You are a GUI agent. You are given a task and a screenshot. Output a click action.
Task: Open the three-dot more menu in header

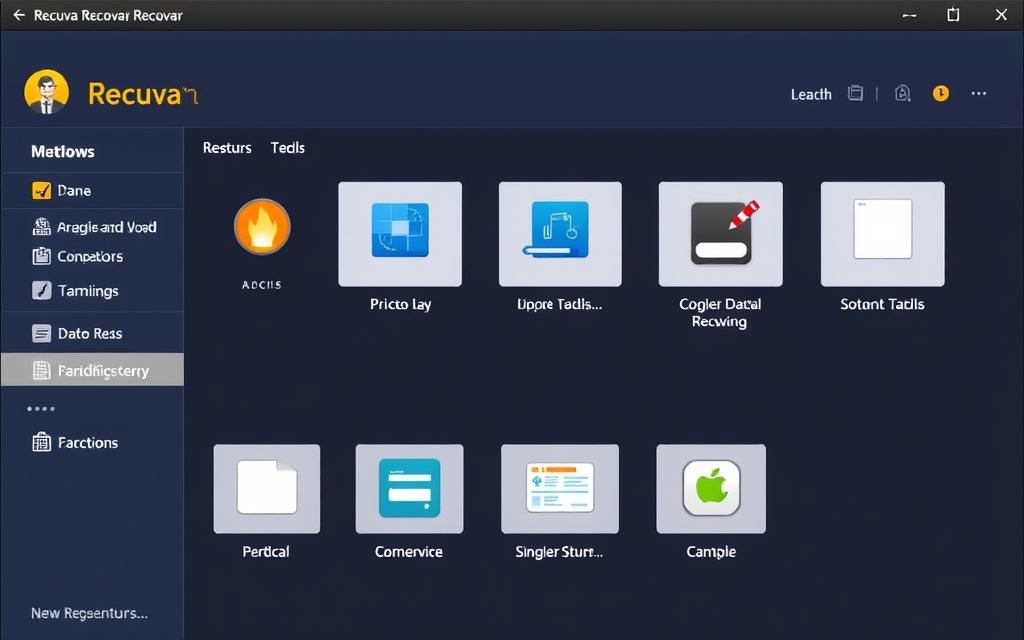978,93
